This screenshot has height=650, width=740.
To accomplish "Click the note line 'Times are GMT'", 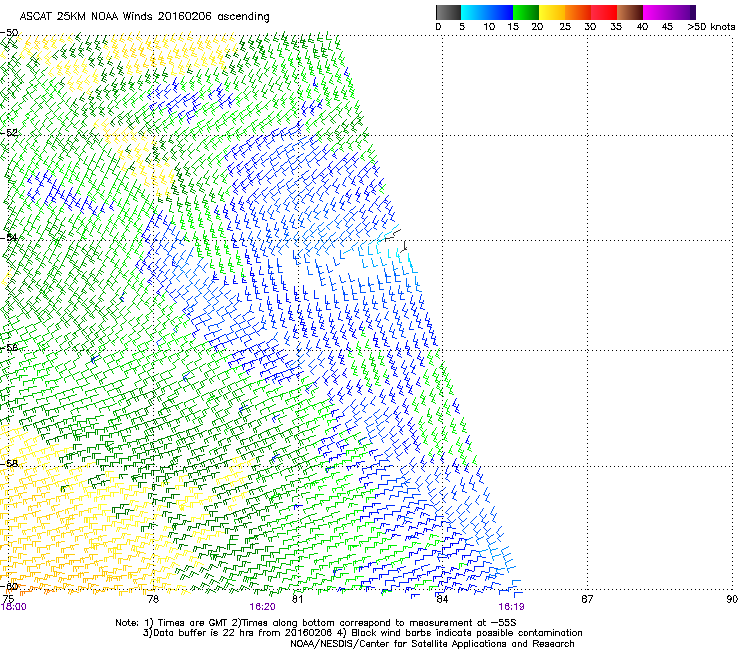I will pyautogui.click(x=193, y=623).
